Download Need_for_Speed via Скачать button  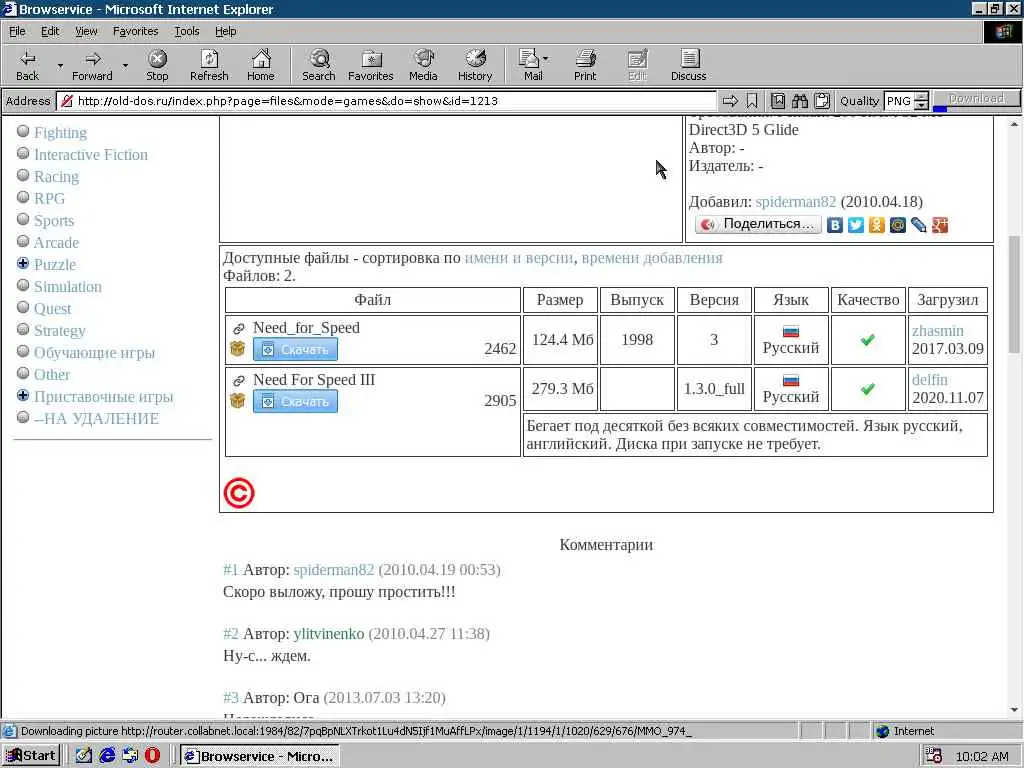[x=295, y=349]
